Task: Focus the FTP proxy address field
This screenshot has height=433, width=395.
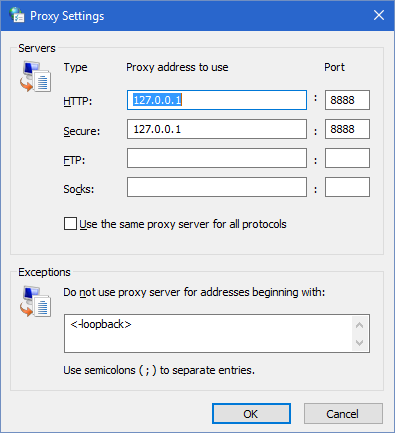Action: [x=217, y=158]
